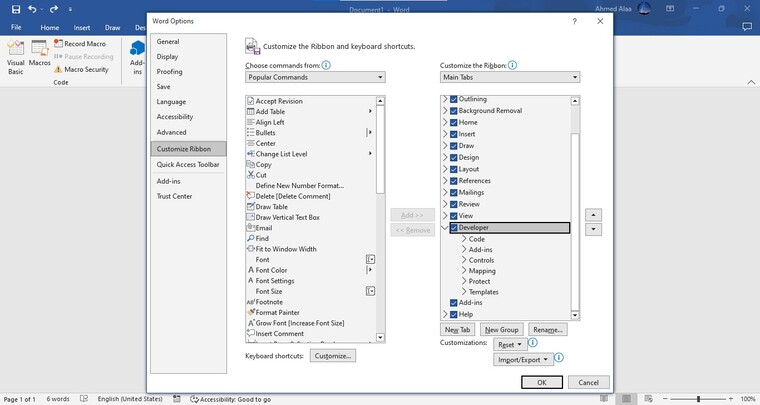Toggle the Background Removal checkbox
Screen dimensions: 760x405
pyautogui.click(x=454, y=111)
